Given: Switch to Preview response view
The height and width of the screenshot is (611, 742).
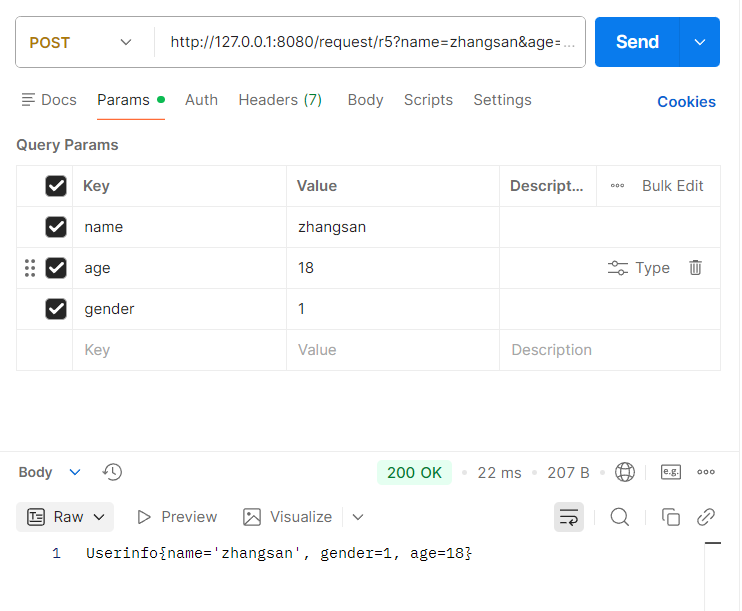Looking at the screenshot, I should (x=177, y=517).
